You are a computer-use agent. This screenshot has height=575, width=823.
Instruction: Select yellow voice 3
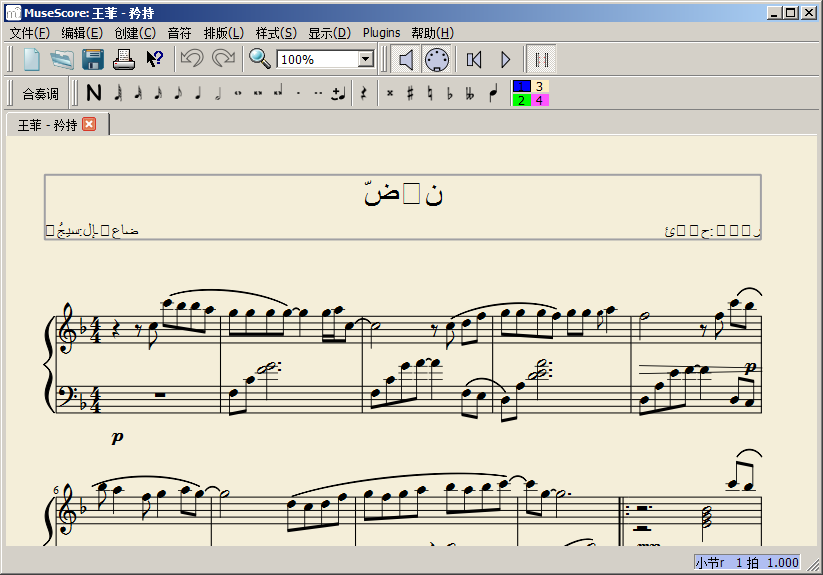[540, 87]
